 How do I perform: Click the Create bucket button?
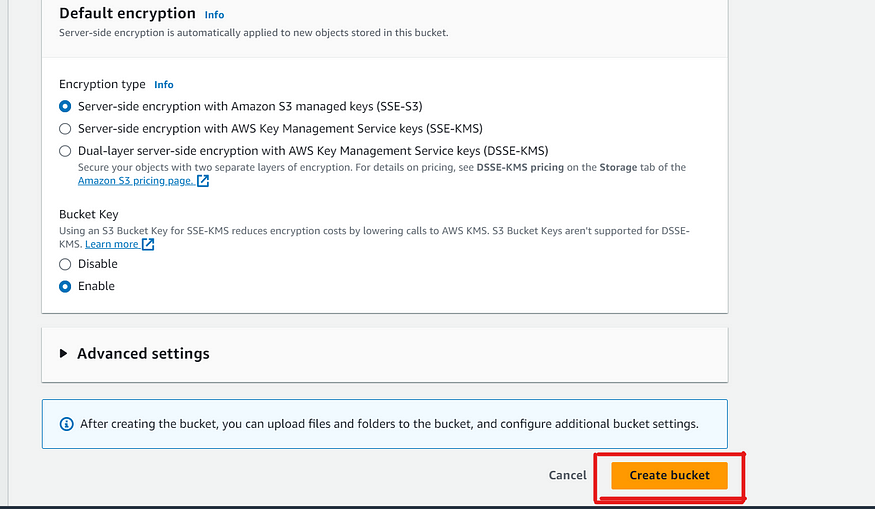click(669, 476)
